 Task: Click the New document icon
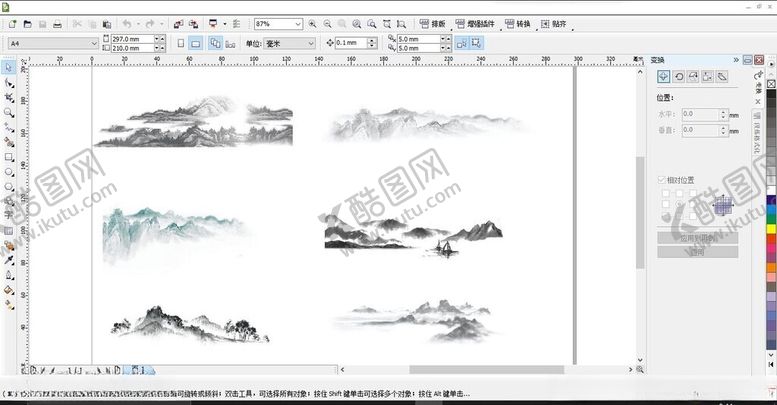click(9, 23)
